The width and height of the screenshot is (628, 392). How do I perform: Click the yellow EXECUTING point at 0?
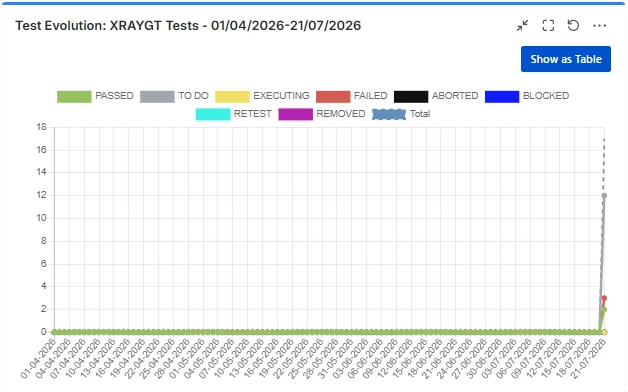604,332
